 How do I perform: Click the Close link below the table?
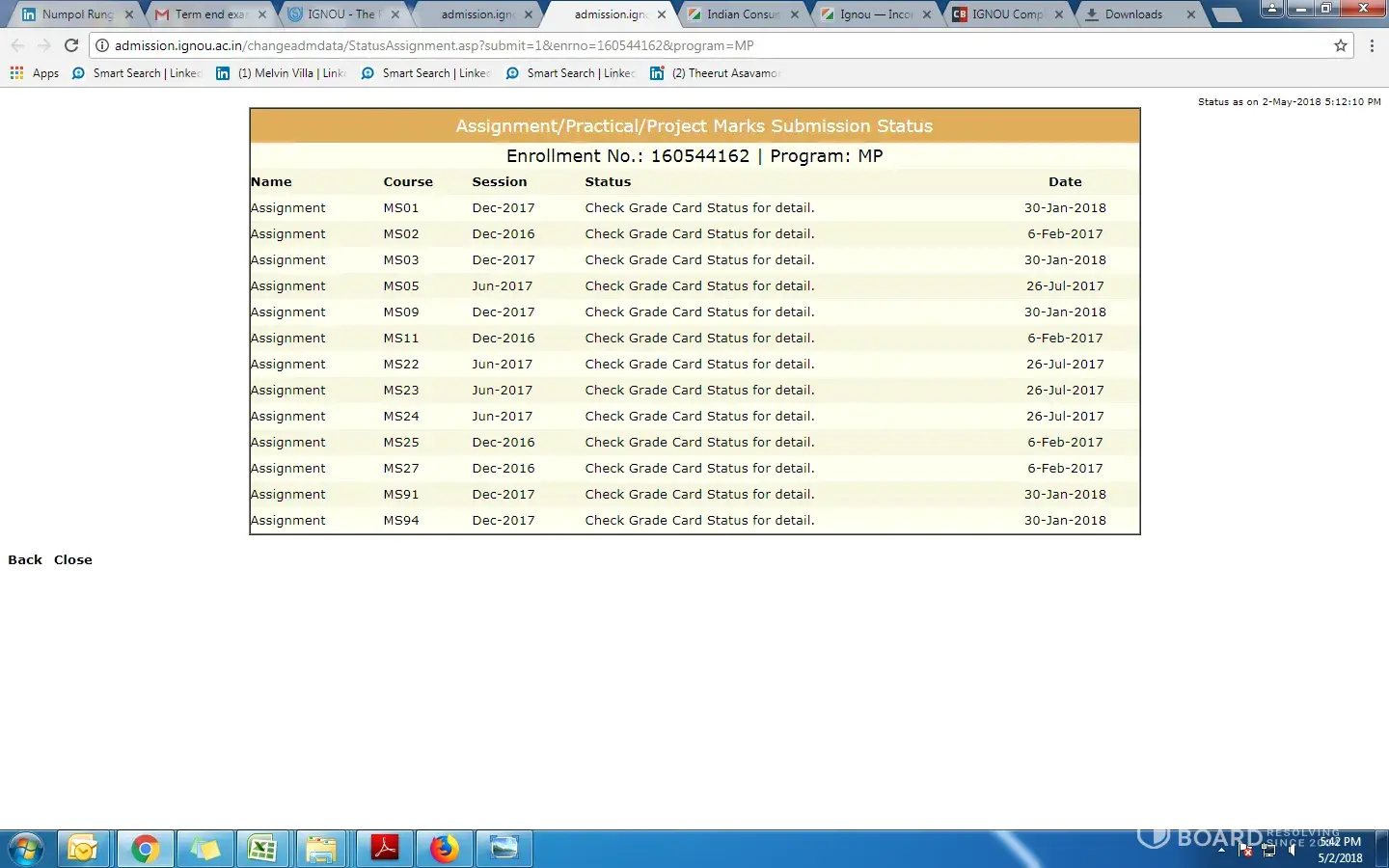click(73, 559)
